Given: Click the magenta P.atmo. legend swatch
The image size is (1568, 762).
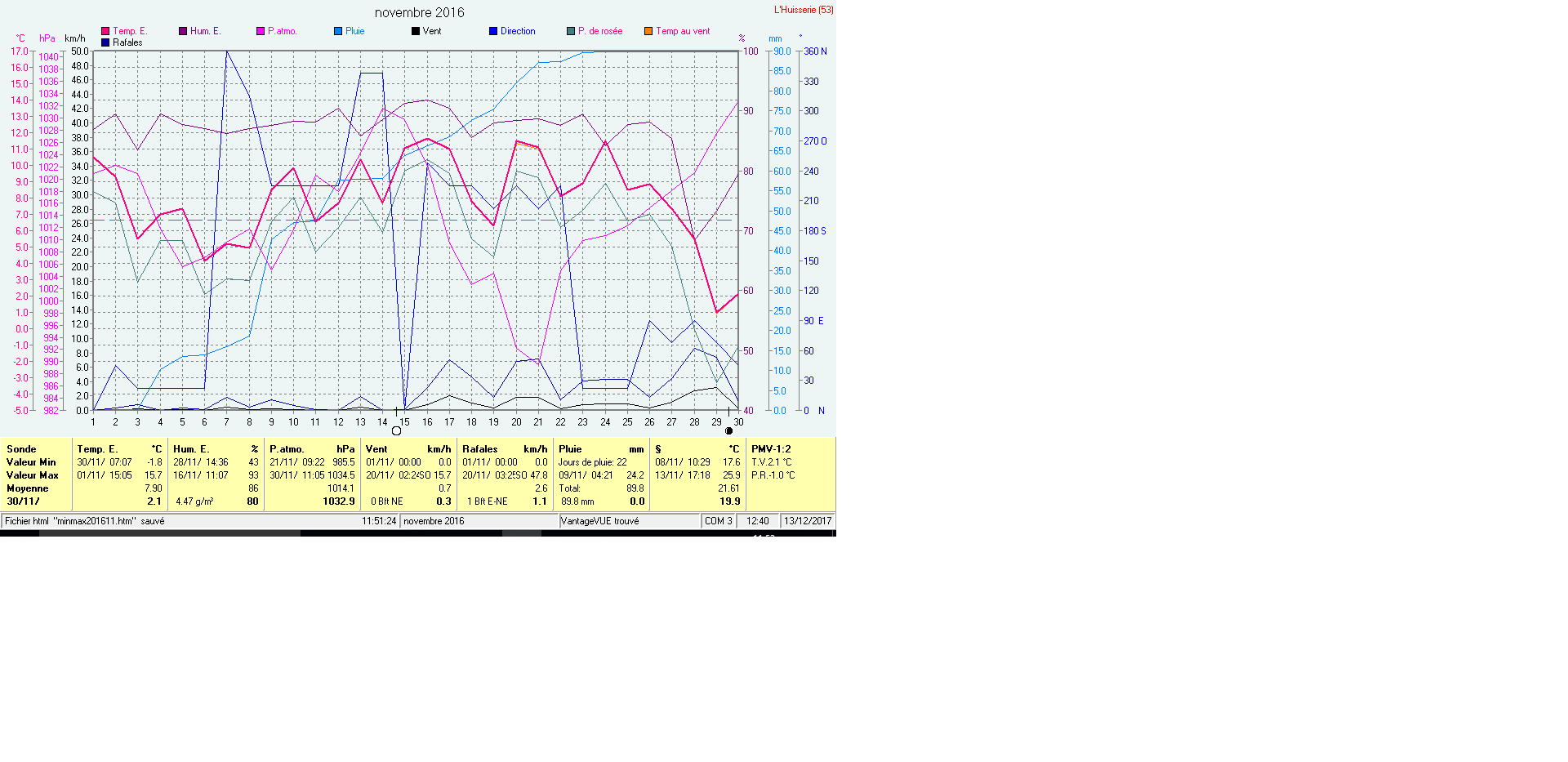Looking at the screenshot, I should 261,31.
